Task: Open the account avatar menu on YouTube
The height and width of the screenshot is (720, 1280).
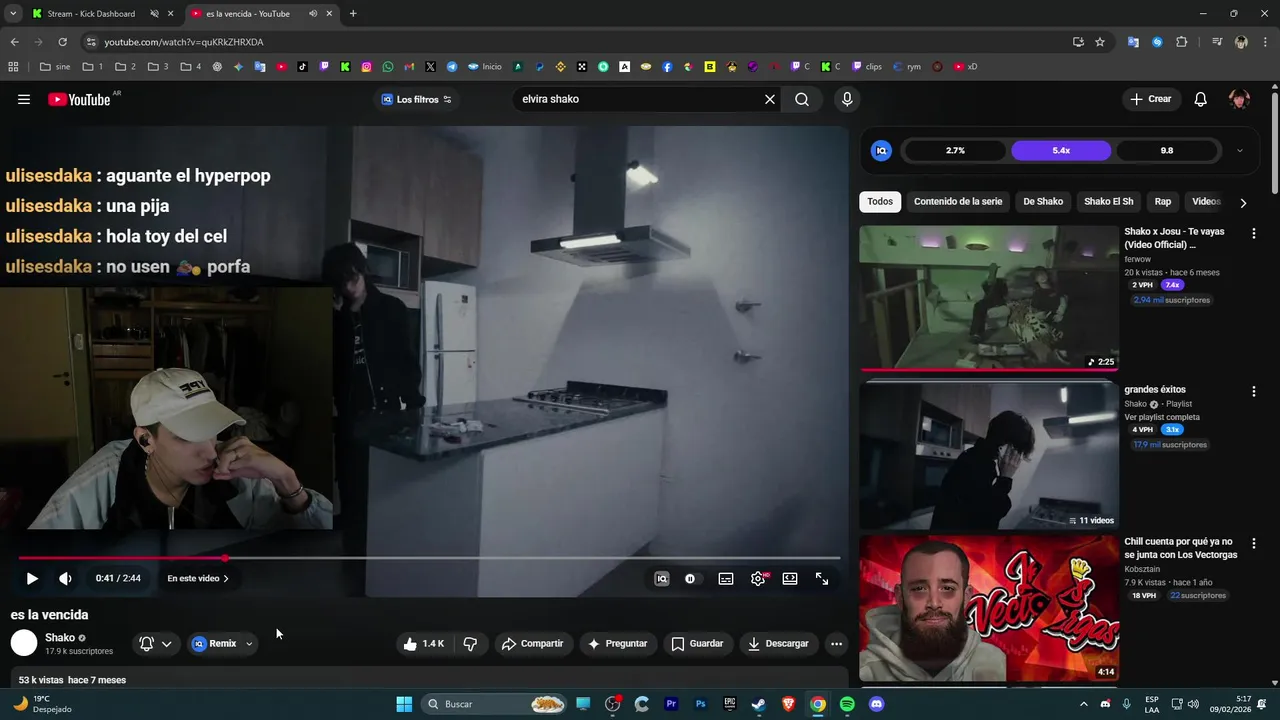Action: coord(1239,99)
